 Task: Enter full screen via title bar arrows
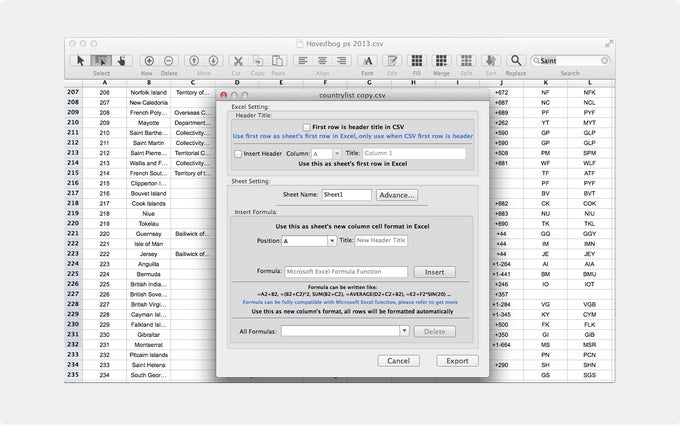click(x=609, y=43)
